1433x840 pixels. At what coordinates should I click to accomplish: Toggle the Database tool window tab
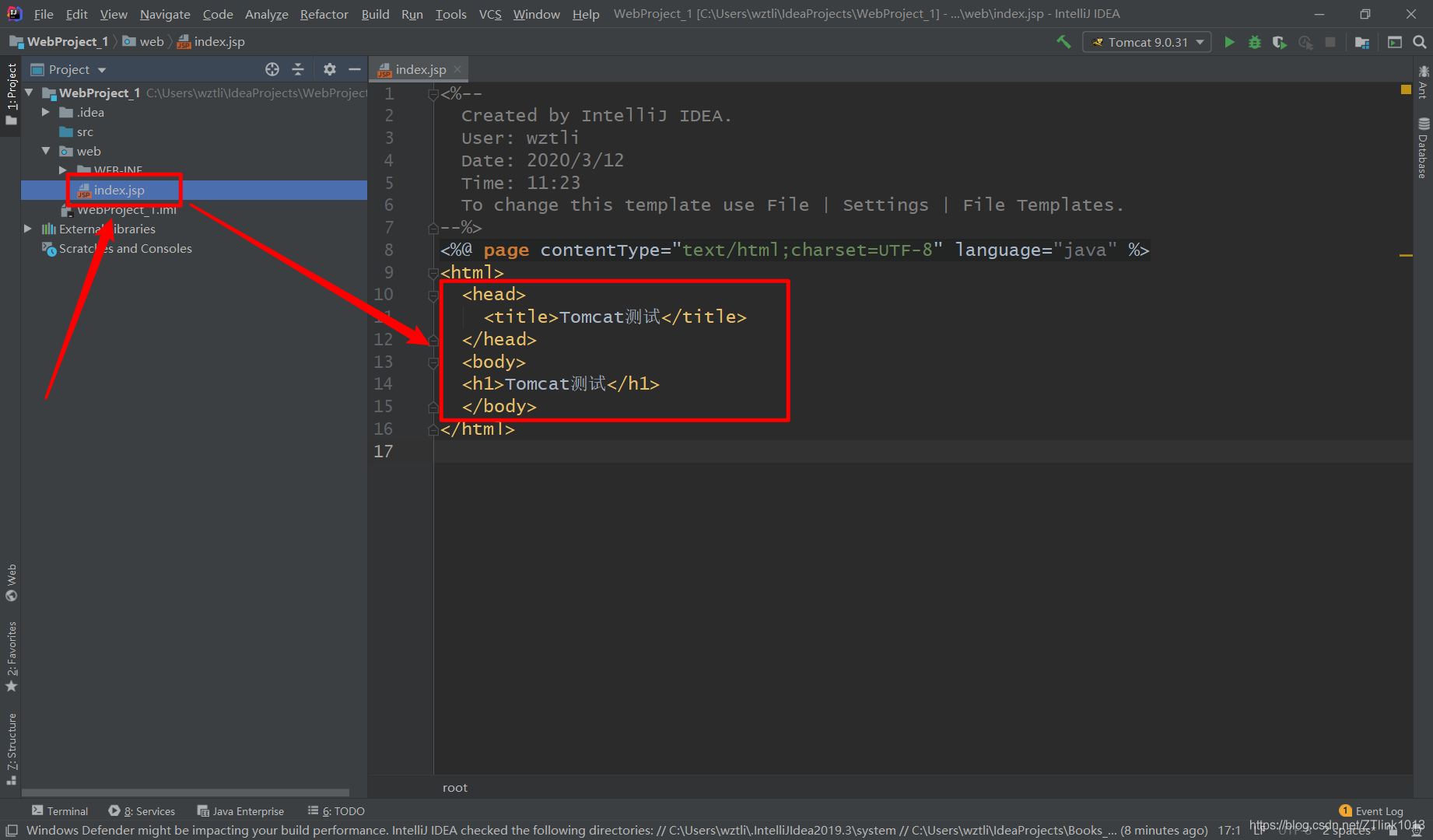click(x=1423, y=148)
